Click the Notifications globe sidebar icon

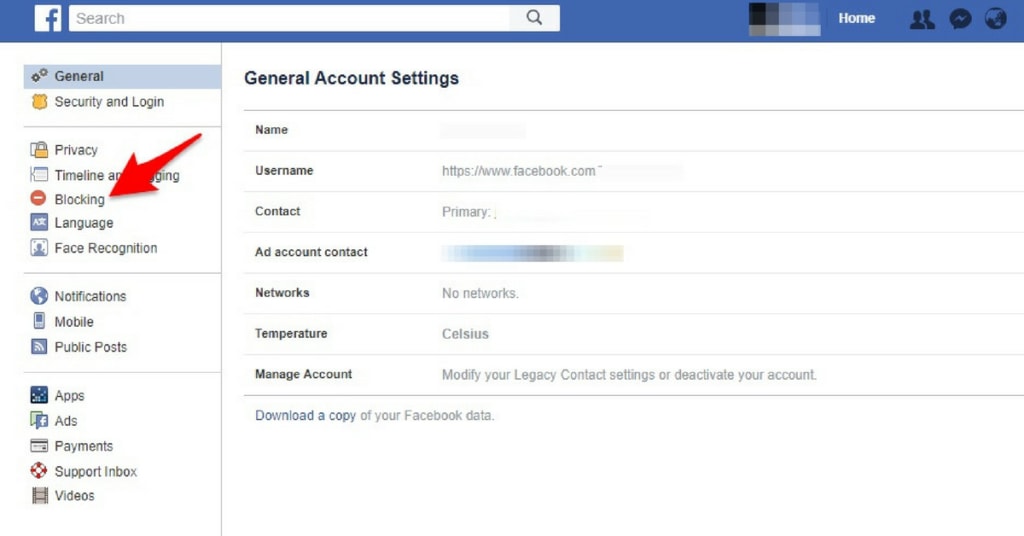(39, 296)
